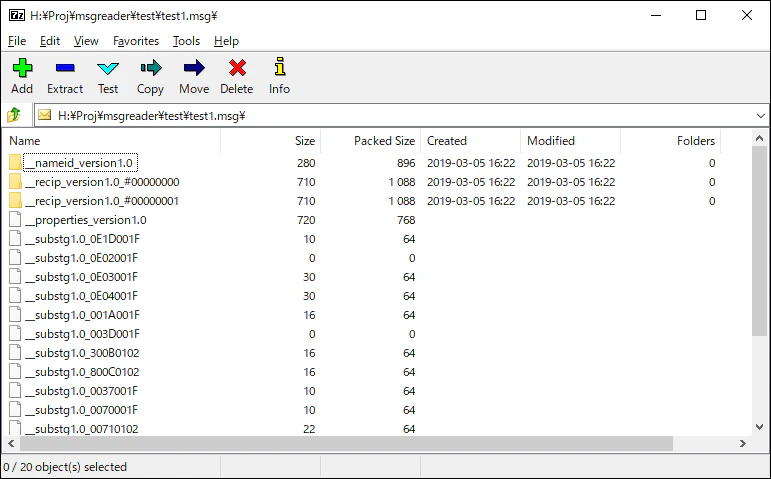Screen dimensions: 771x479
Task: Click the Move arrow toolbar icon
Action: (x=194, y=68)
